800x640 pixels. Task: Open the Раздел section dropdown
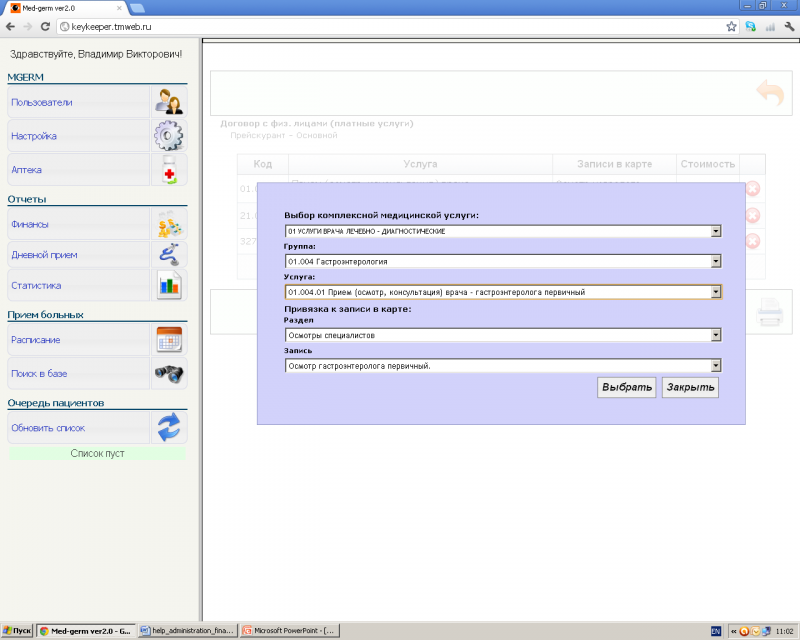pos(715,335)
